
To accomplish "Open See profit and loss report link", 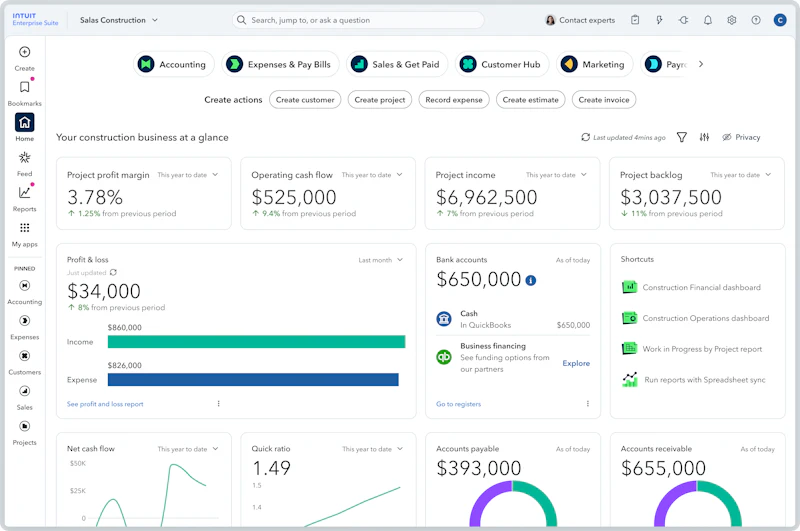I will (105, 404).
